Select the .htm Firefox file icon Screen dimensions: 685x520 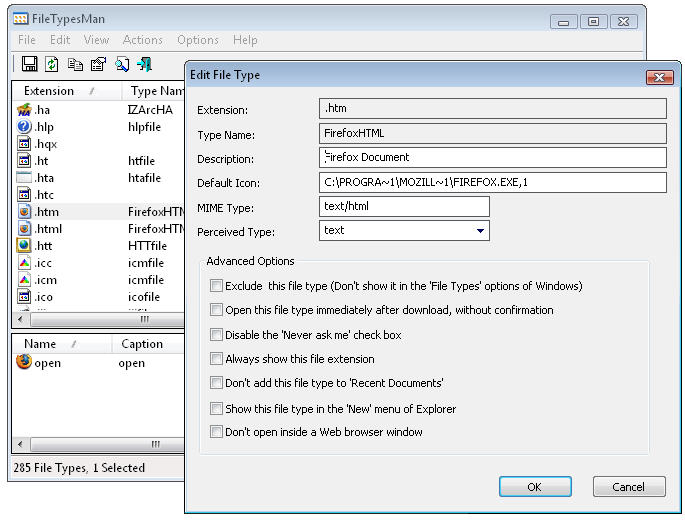pyautogui.click(x=24, y=211)
